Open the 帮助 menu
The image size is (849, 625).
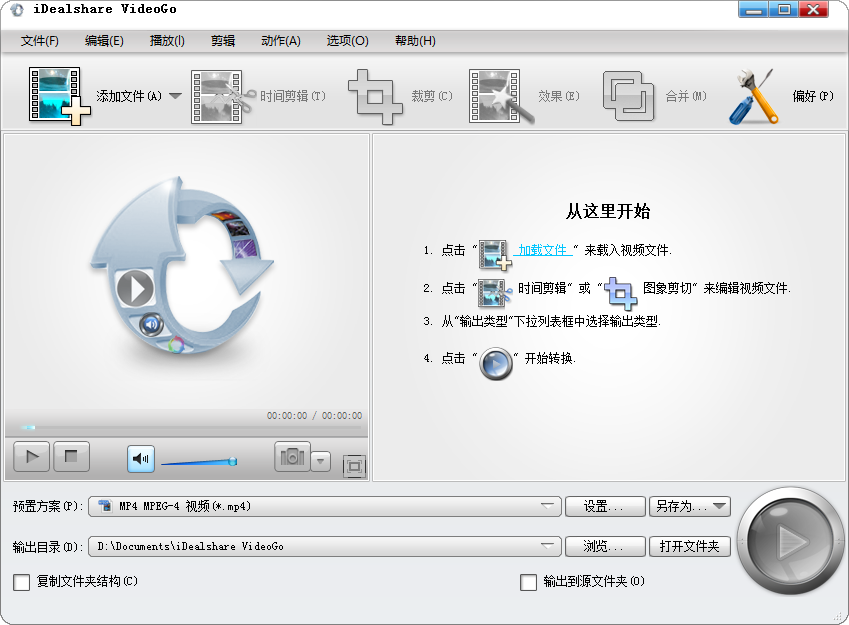tap(414, 41)
